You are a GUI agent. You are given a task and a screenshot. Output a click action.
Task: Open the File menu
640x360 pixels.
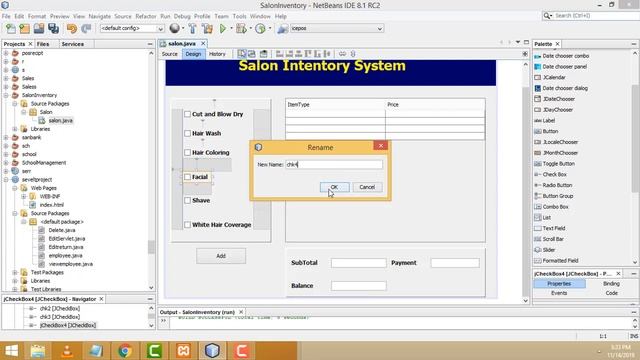(6, 16)
